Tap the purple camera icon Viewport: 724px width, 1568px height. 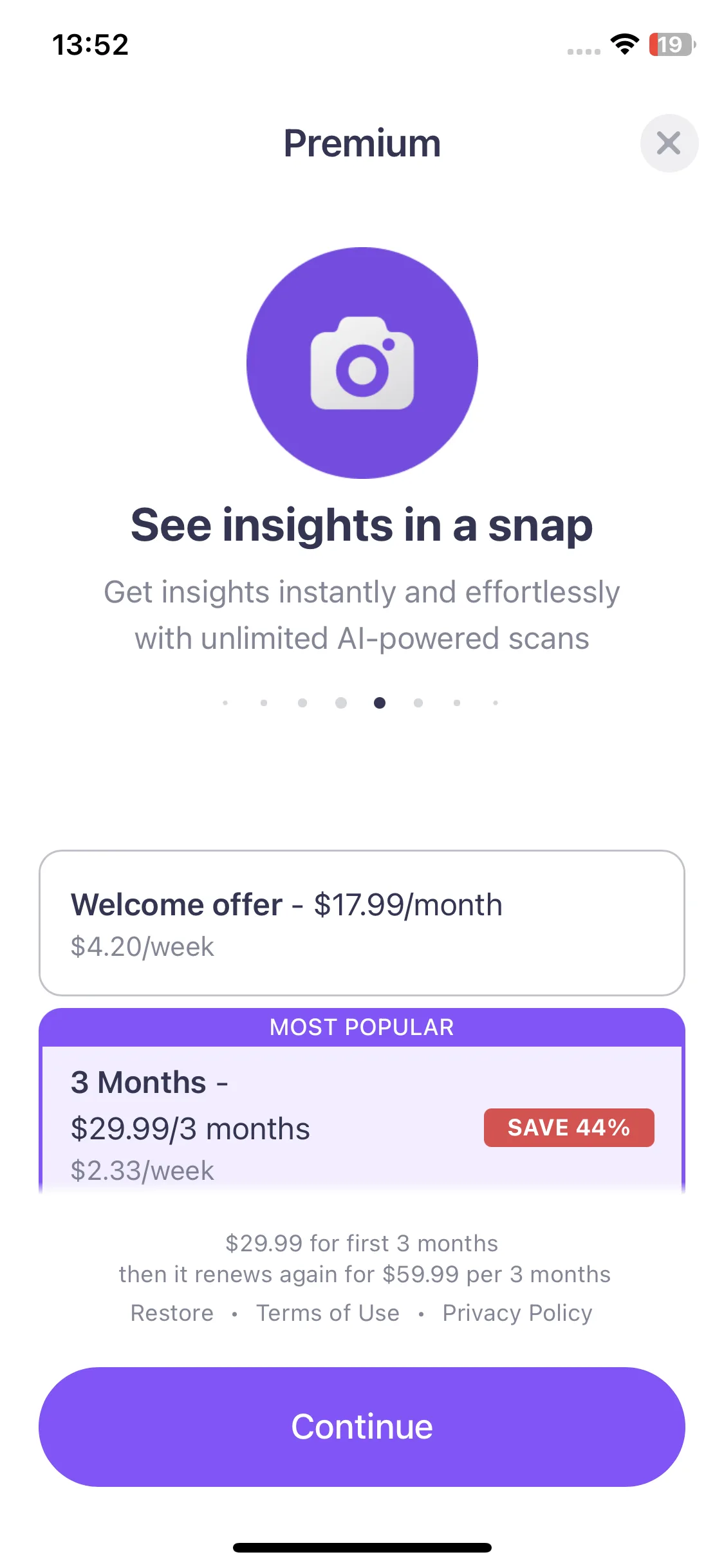tap(362, 363)
